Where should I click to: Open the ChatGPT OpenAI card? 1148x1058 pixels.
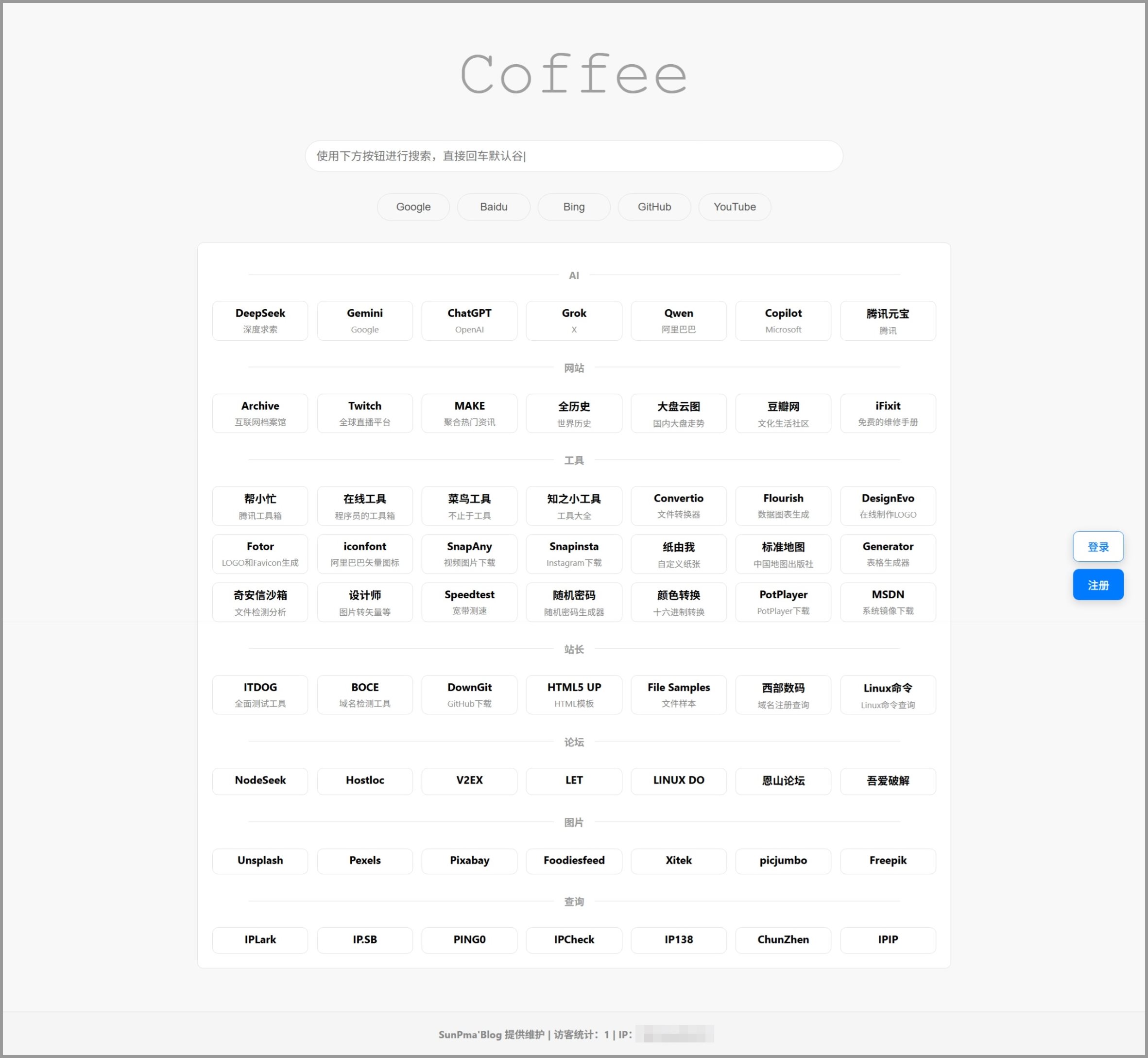469,321
